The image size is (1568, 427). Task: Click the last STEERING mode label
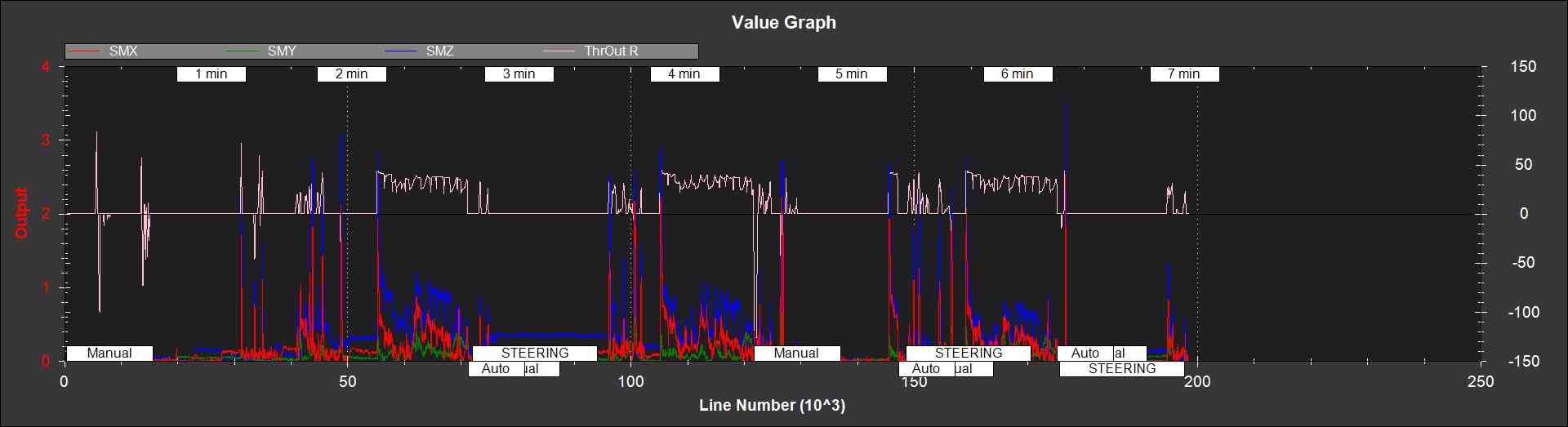point(1121,369)
